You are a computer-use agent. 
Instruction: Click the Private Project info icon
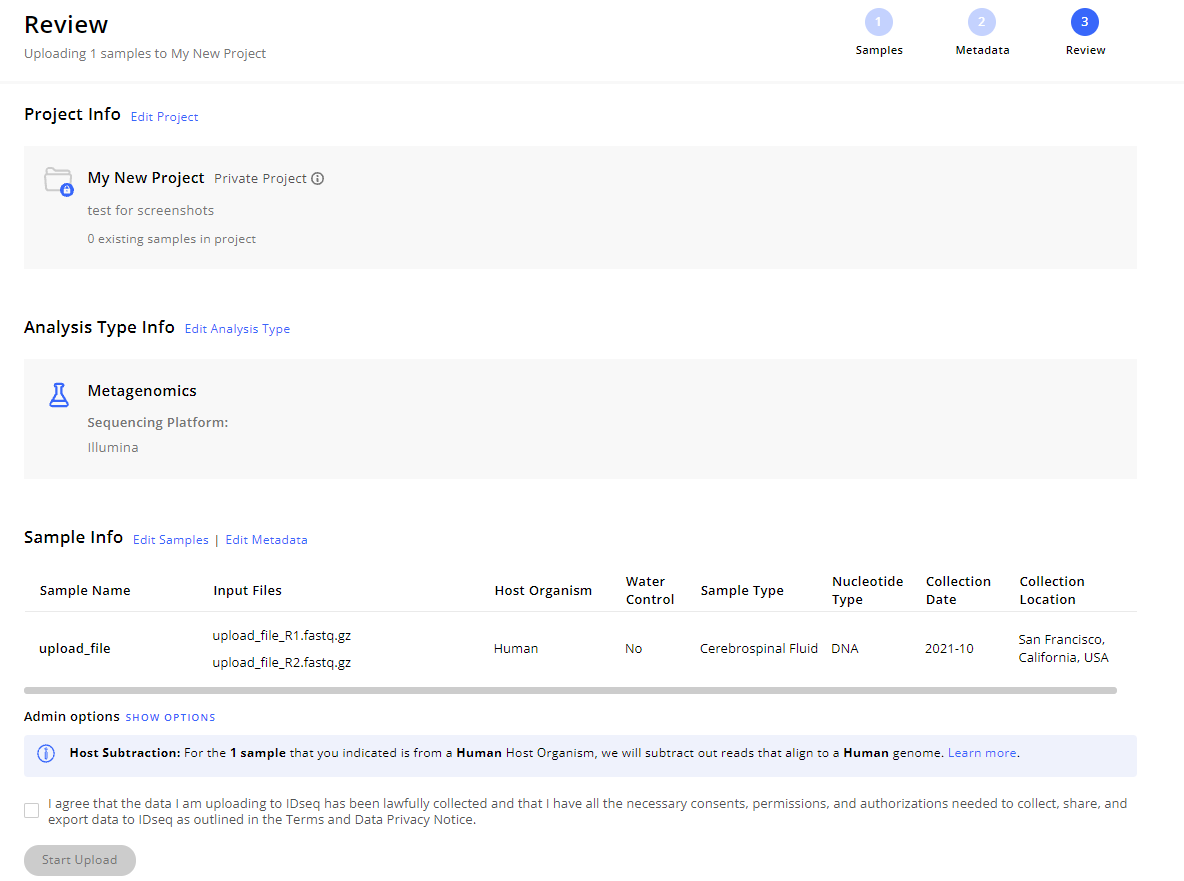tap(318, 179)
